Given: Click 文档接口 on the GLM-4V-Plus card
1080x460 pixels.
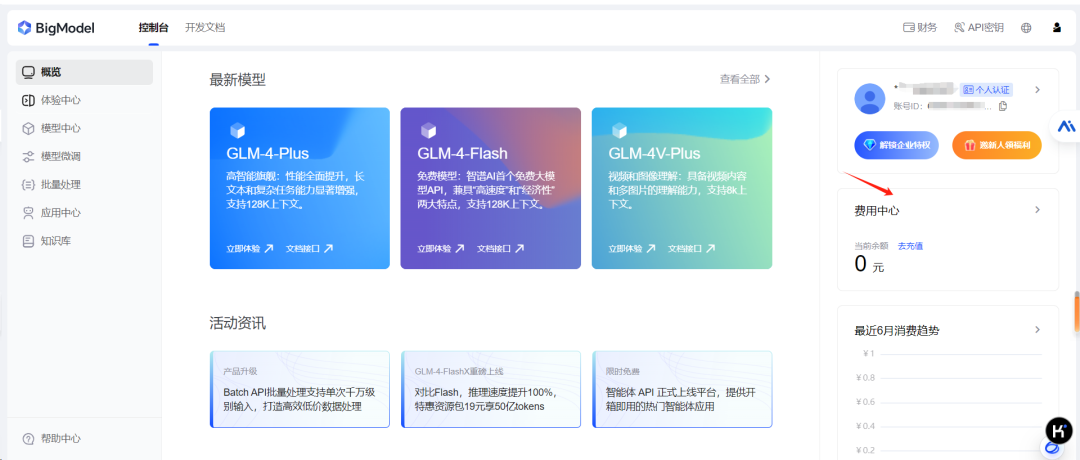Looking at the screenshot, I should click(692, 249).
